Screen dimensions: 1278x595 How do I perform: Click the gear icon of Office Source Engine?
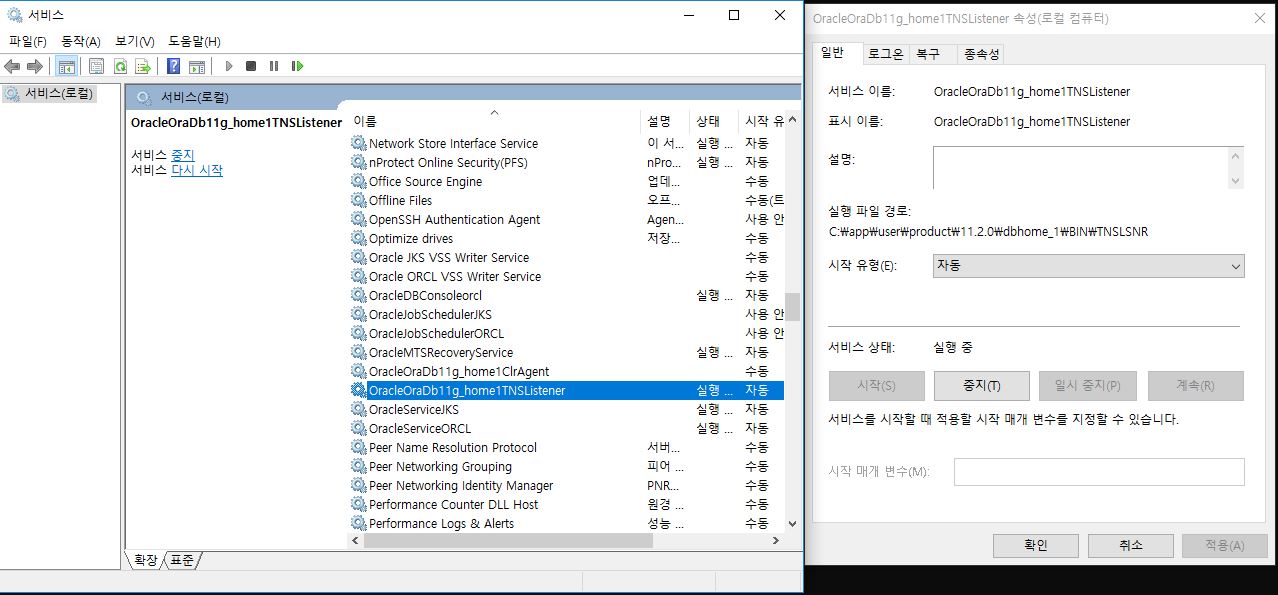[359, 181]
